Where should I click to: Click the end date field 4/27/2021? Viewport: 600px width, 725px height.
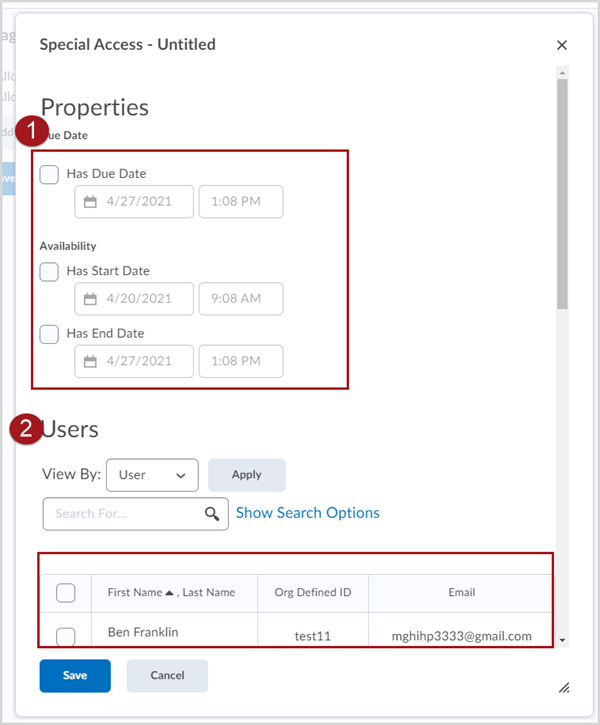(134, 361)
